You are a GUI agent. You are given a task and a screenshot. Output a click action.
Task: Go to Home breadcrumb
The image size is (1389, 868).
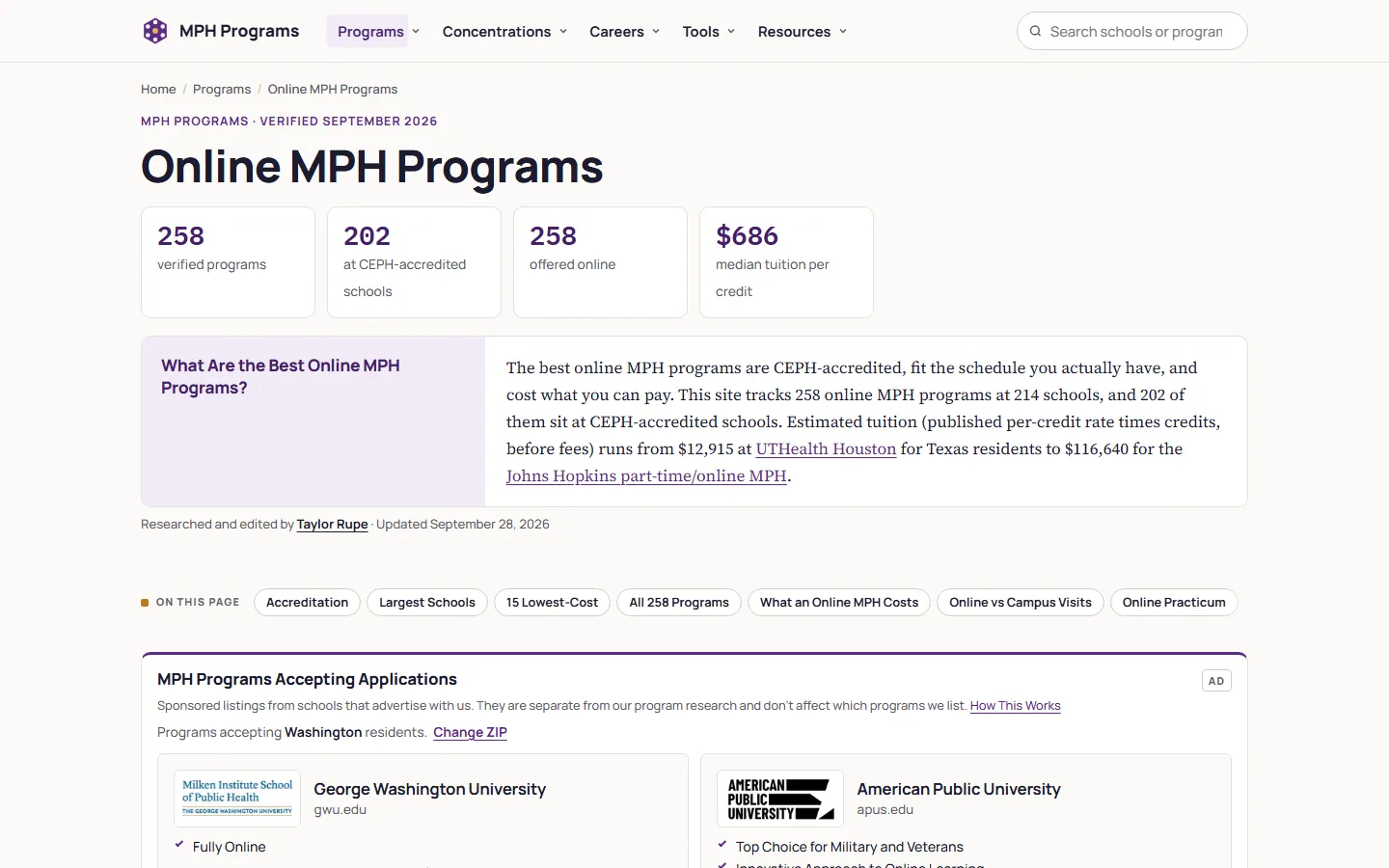(158, 89)
